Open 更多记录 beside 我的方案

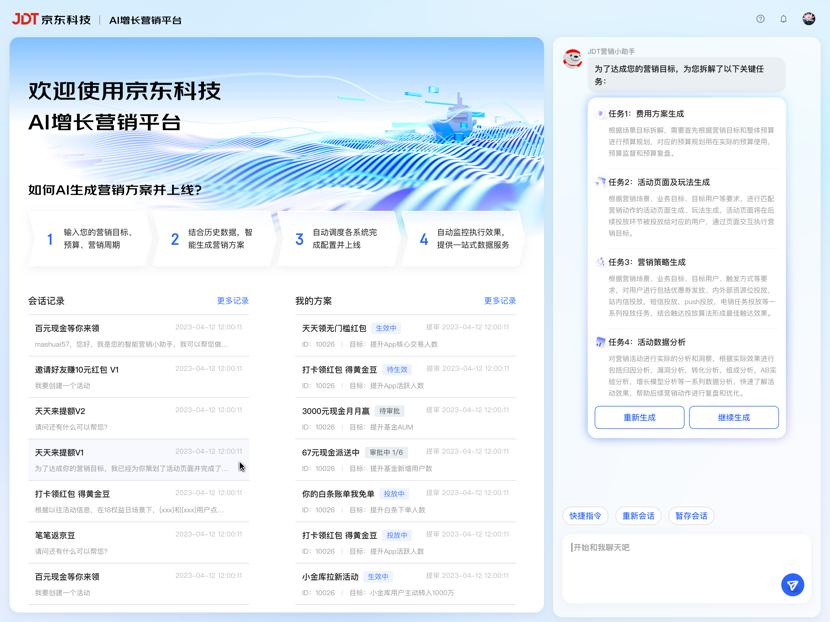500,301
